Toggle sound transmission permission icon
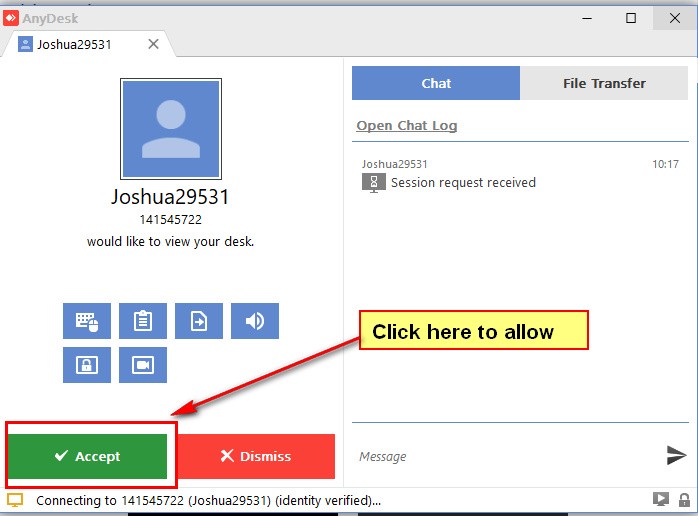Screen dimensions: 698x516 coord(255,321)
